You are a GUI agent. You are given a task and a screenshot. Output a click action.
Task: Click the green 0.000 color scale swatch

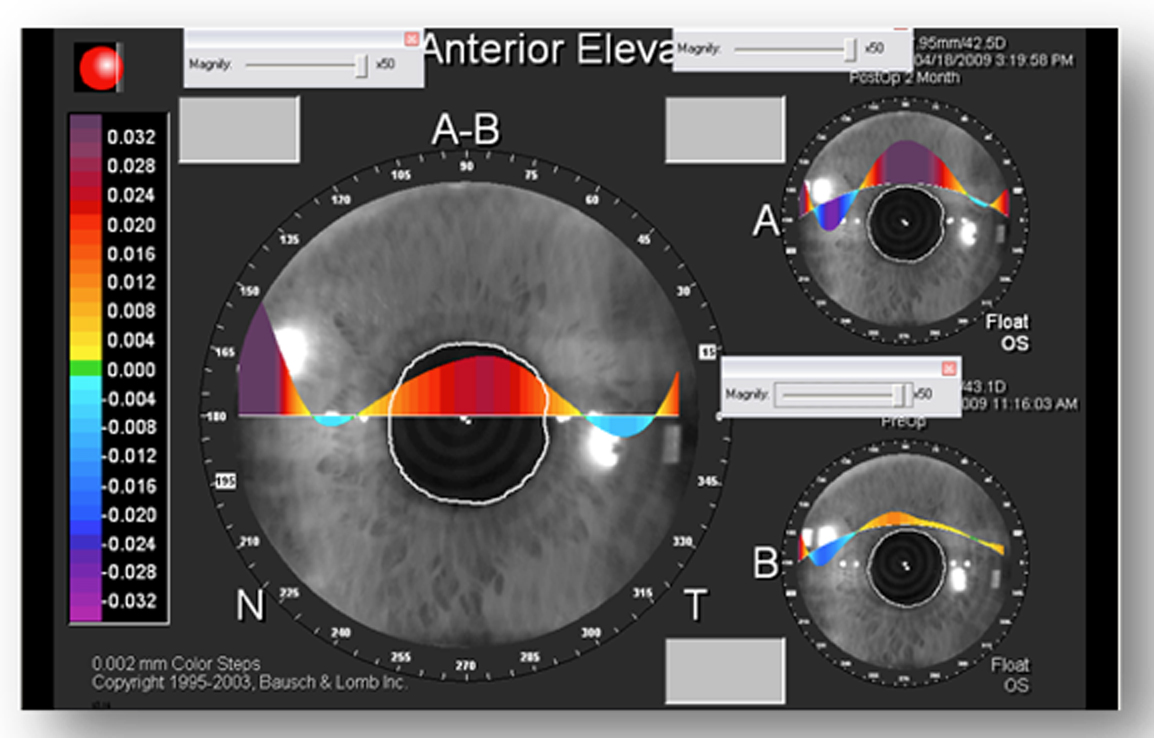point(86,369)
